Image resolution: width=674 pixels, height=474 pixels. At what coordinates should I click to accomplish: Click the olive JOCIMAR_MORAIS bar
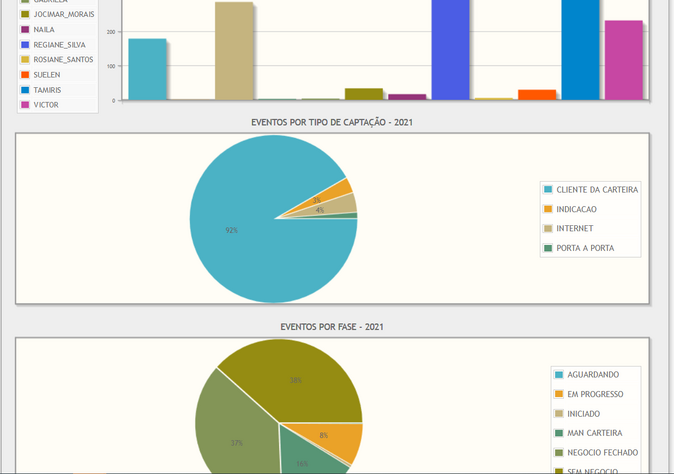(x=364, y=94)
